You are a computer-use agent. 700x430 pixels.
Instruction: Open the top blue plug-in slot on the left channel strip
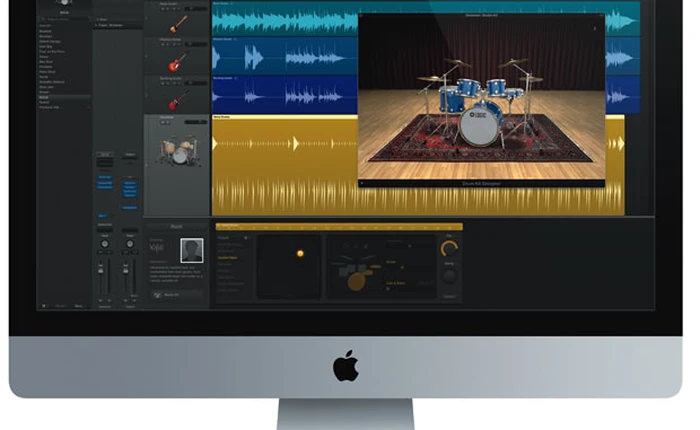[x=105, y=177]
